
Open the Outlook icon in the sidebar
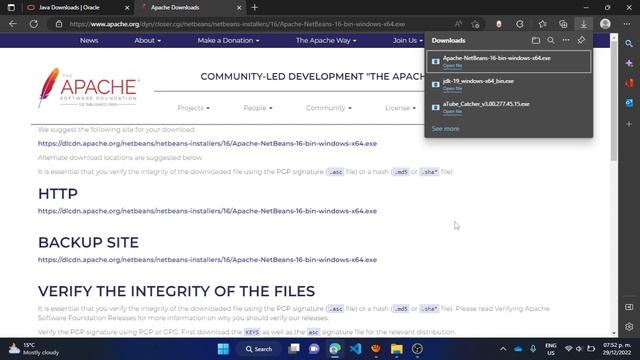(629, 103)
